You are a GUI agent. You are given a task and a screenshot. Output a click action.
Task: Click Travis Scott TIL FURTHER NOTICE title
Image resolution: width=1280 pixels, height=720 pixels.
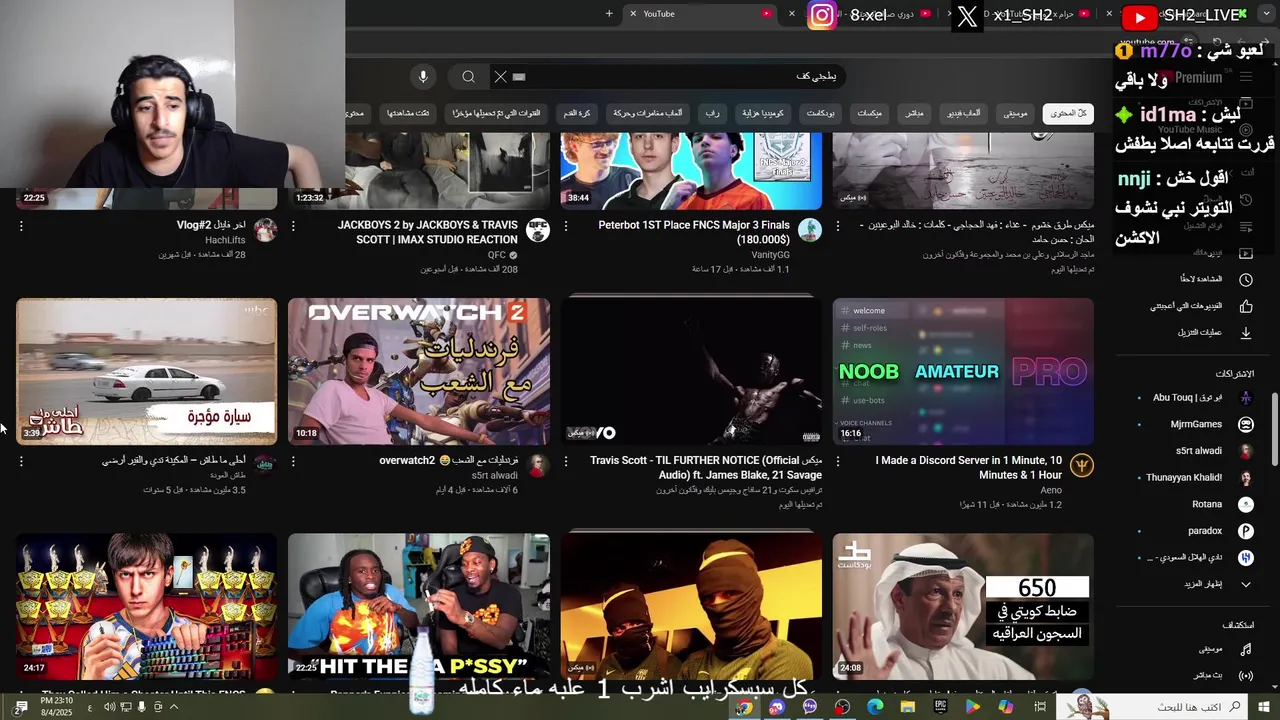pyautogui.click(x=706, y=468)
